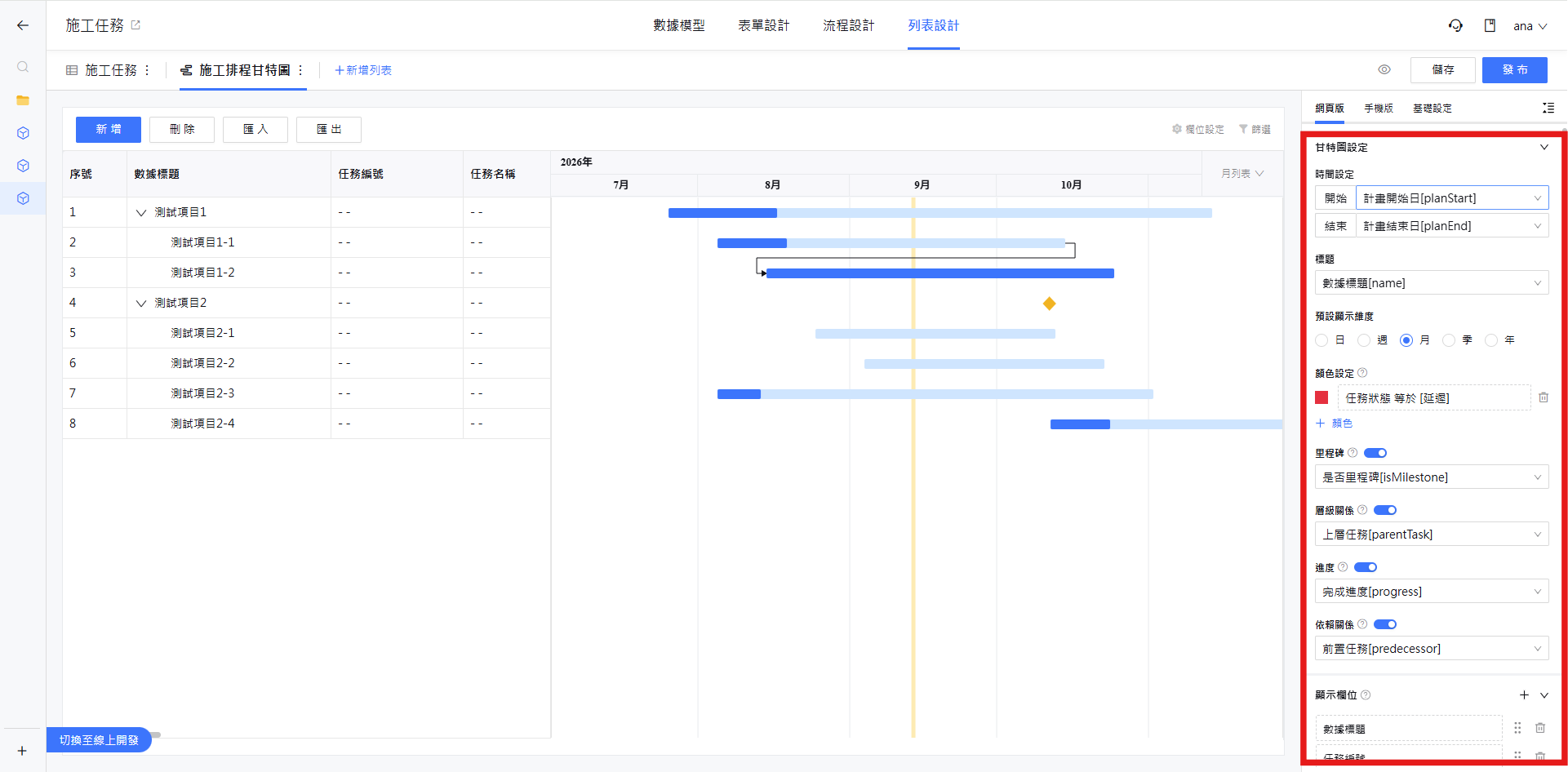This screenshot has width=1568, height=772.
Task: Collapse the 測試項目1 tree row
Action: [x=141, y=212]
